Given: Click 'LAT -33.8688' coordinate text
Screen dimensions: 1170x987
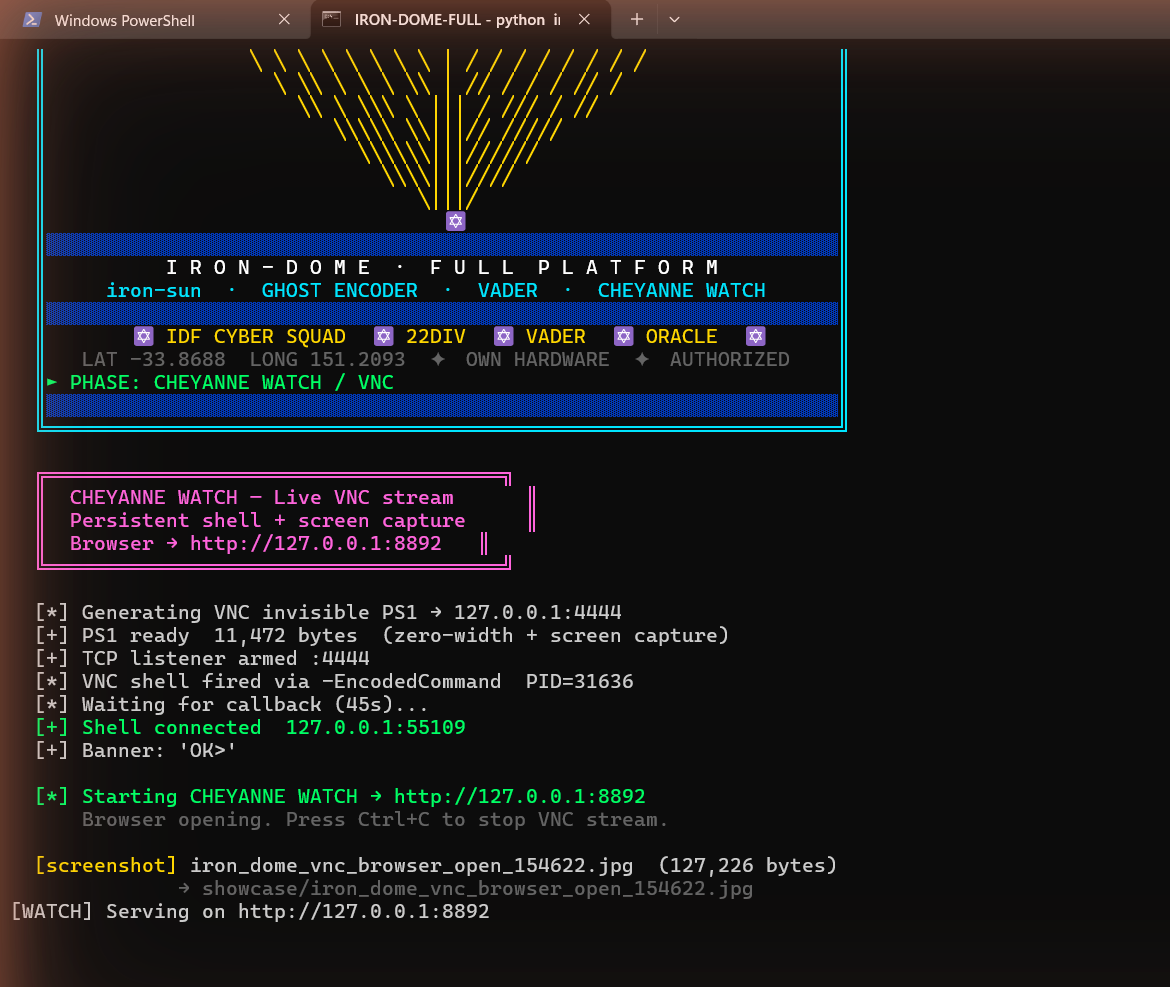Looking at the screenshot, I should [x=154, y=360].
